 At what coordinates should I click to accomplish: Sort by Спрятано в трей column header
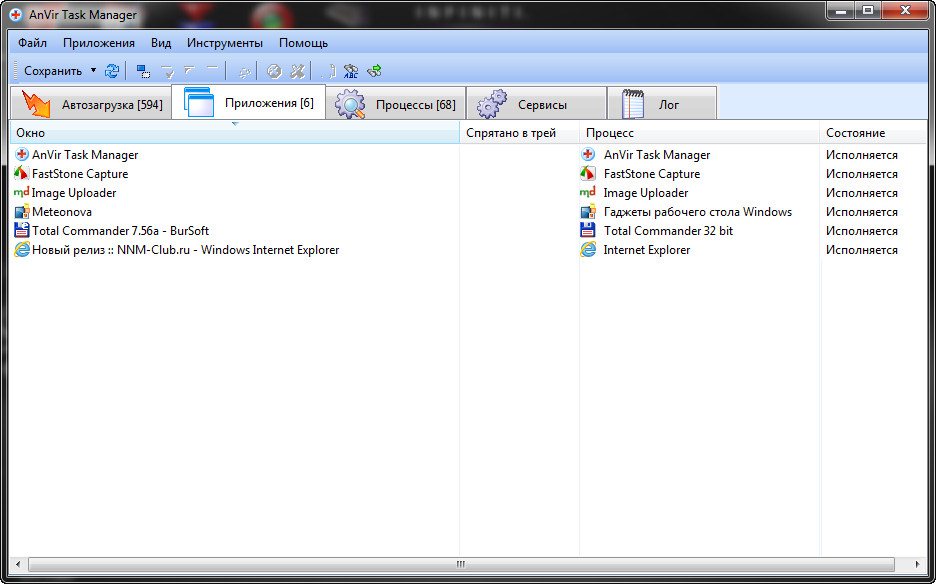[519, 133]
